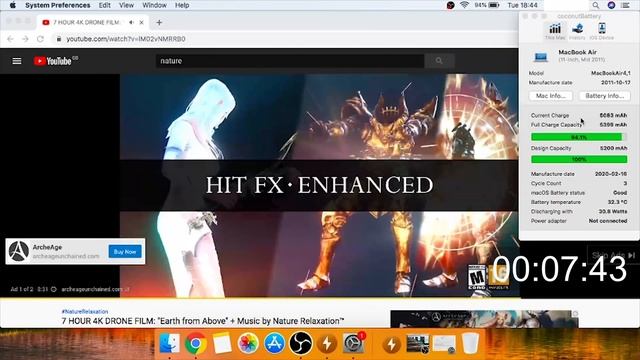Screen dimensions: 640x360
Task: Open the Trash in the dock
Action: 470,344
